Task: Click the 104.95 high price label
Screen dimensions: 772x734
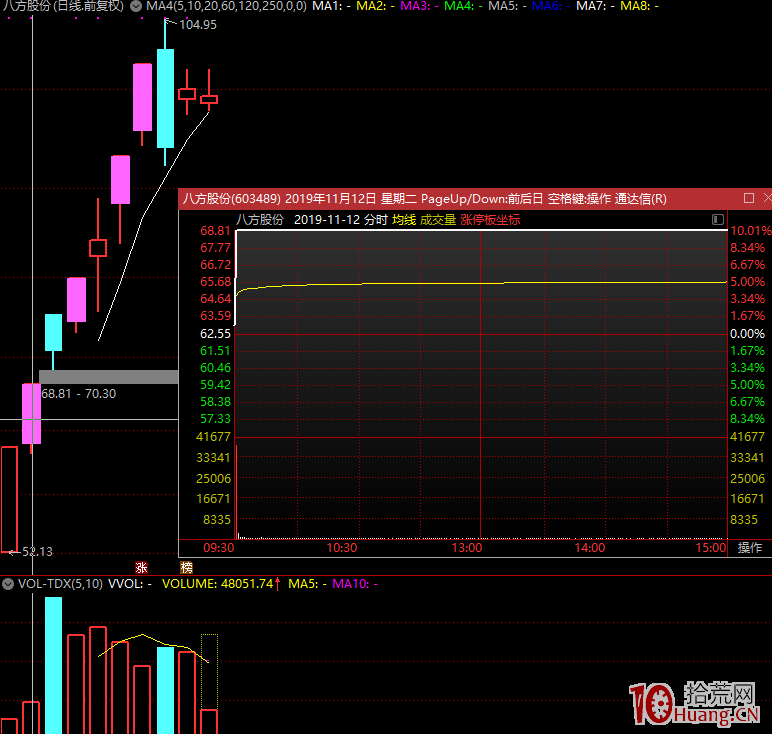Action: tap(198, 25)
